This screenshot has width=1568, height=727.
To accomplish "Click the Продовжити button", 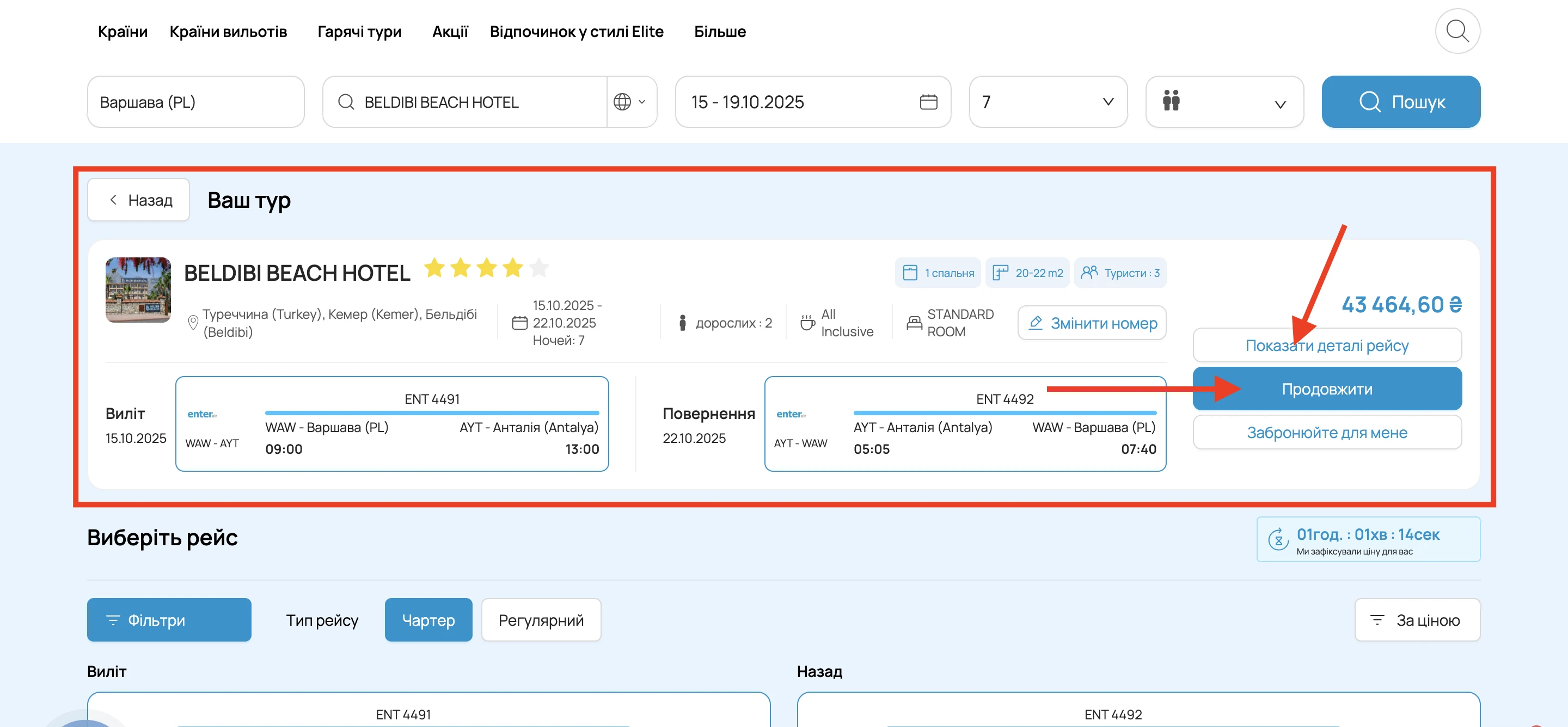I will [x=1327, y=389].
